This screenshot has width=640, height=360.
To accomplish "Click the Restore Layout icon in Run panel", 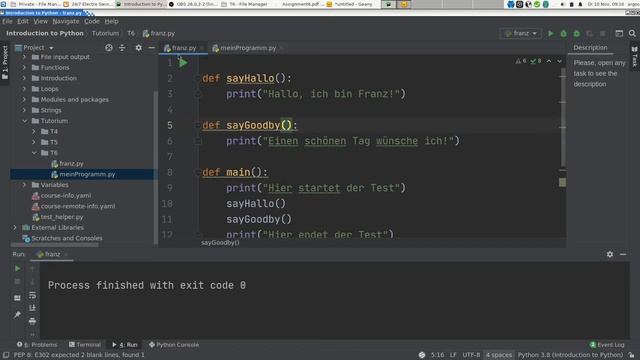I will point(17,298).
